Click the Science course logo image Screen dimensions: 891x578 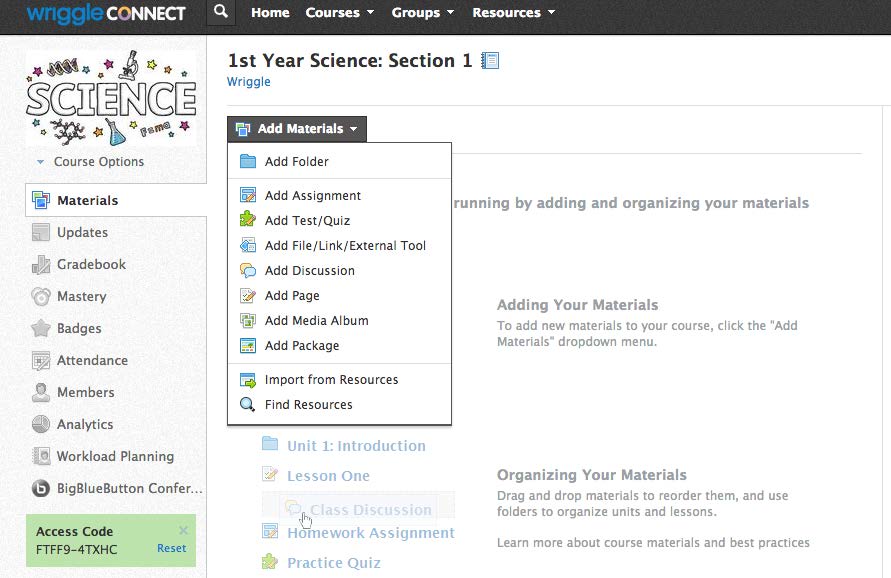(x=110, y=98)
